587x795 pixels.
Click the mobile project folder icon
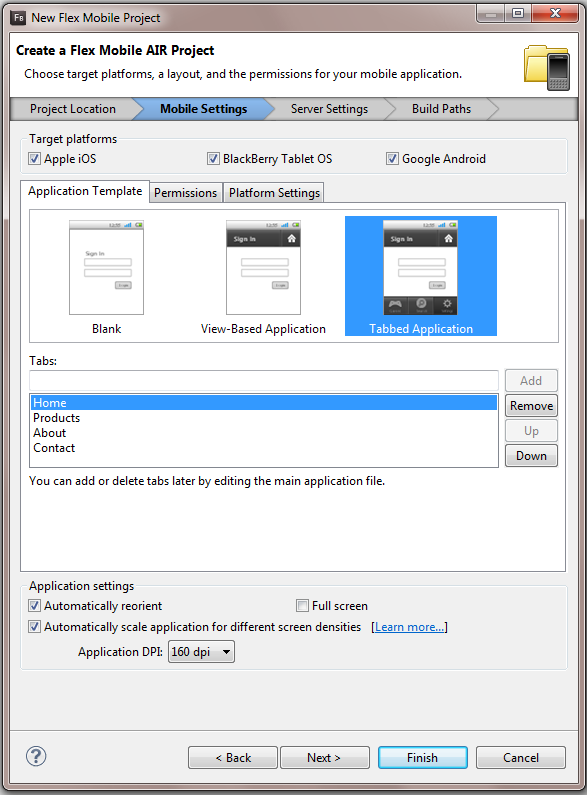pos(547,67)
